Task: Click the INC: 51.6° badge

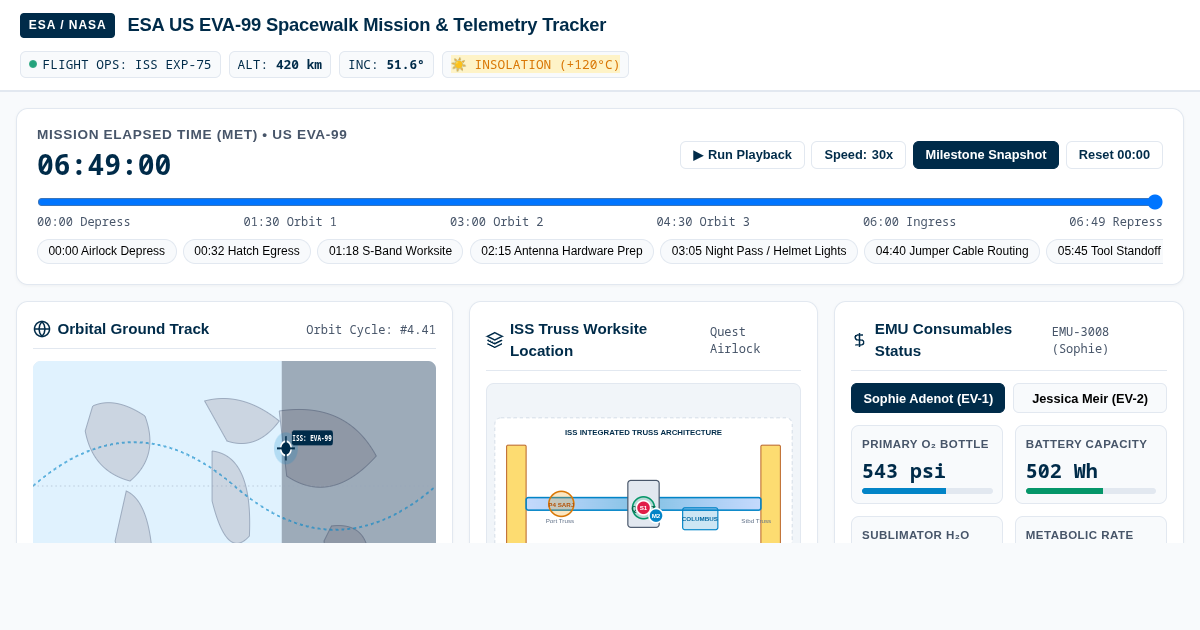Action: [x=386, y=65]
